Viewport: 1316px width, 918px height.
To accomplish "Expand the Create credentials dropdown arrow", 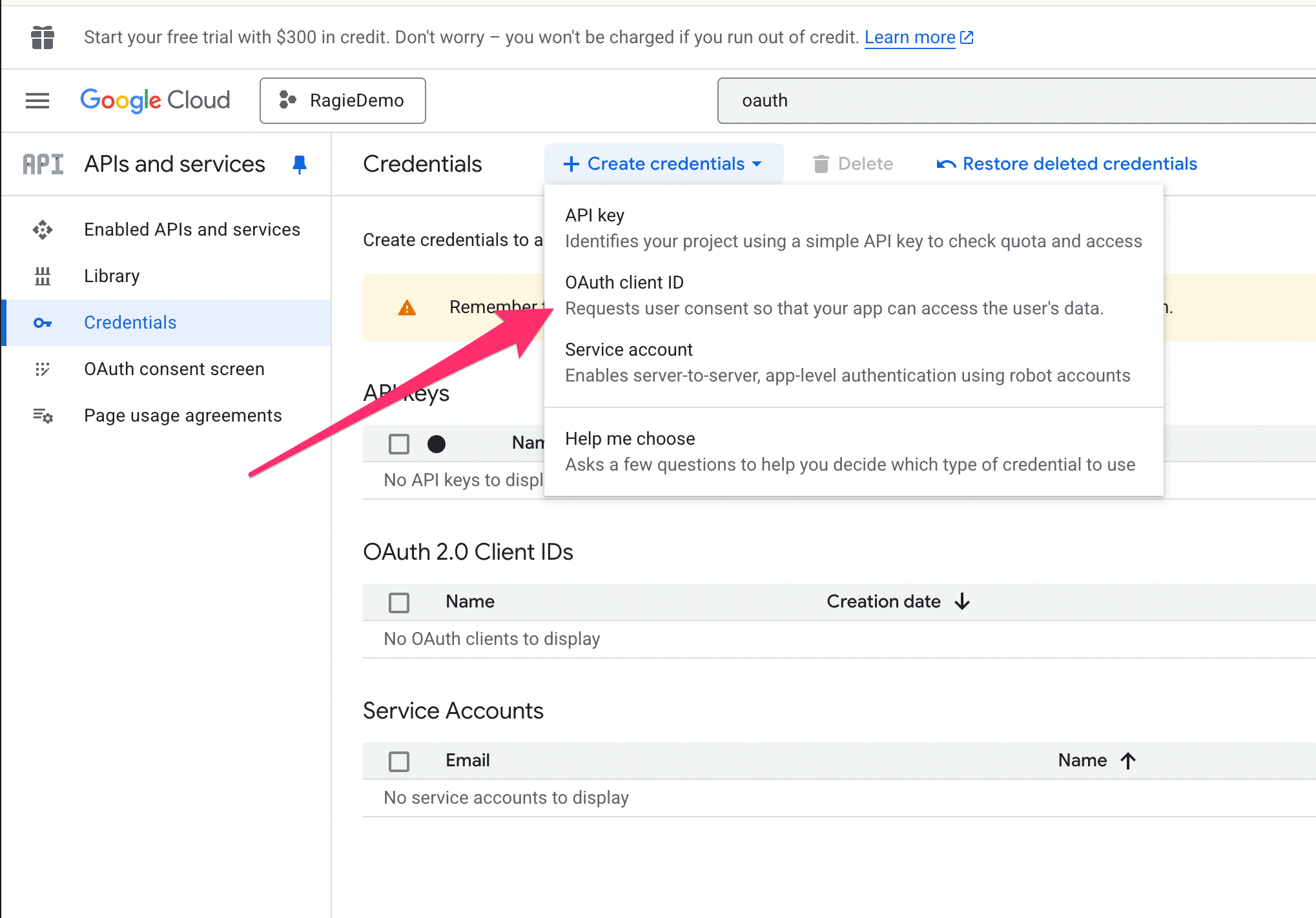I will click(757, 164).
